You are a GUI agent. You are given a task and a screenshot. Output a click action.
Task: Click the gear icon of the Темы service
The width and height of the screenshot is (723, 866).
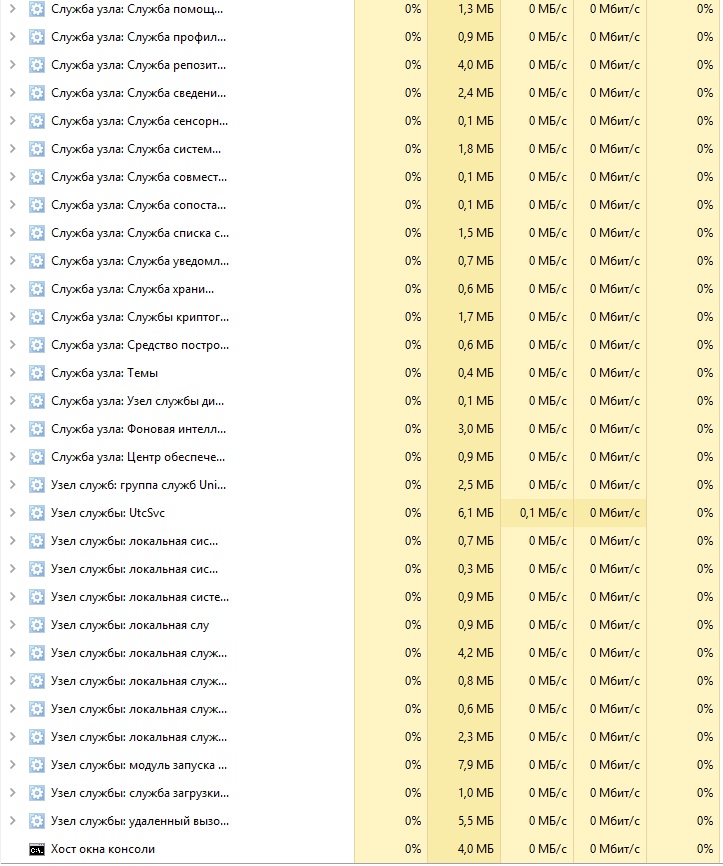[37, 373]
